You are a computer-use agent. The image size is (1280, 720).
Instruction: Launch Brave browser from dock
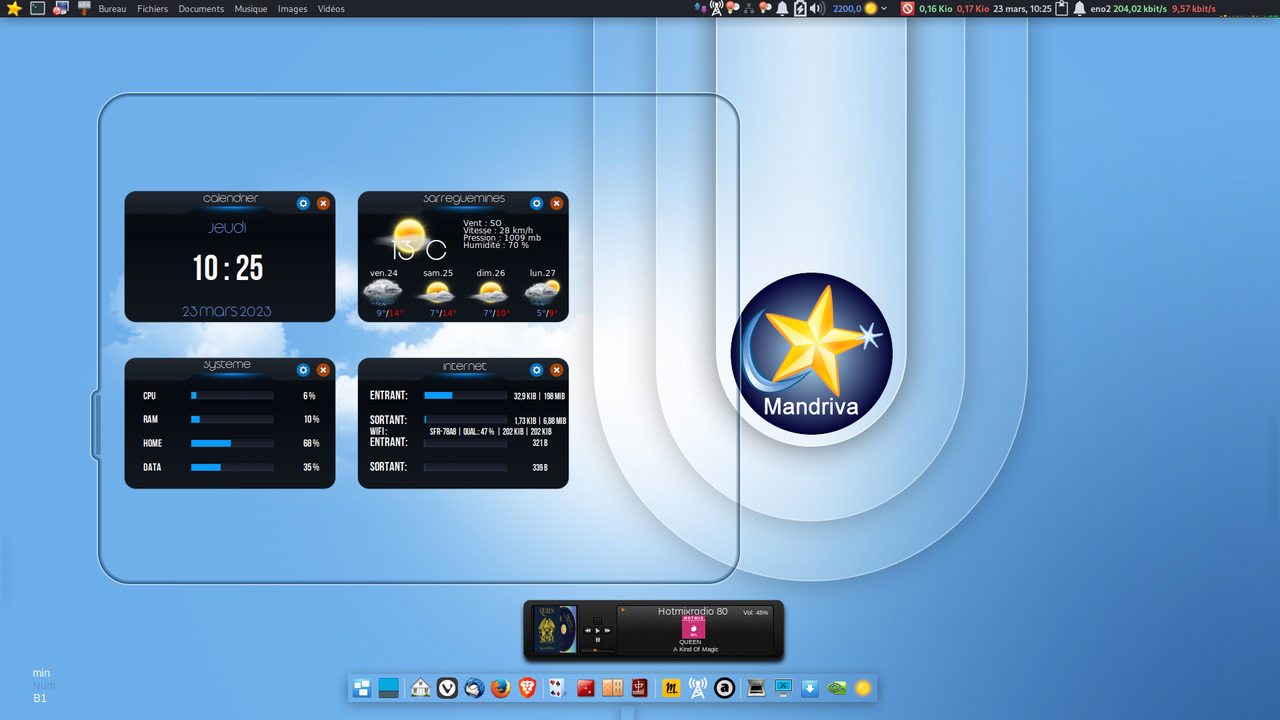coord(527,688)
